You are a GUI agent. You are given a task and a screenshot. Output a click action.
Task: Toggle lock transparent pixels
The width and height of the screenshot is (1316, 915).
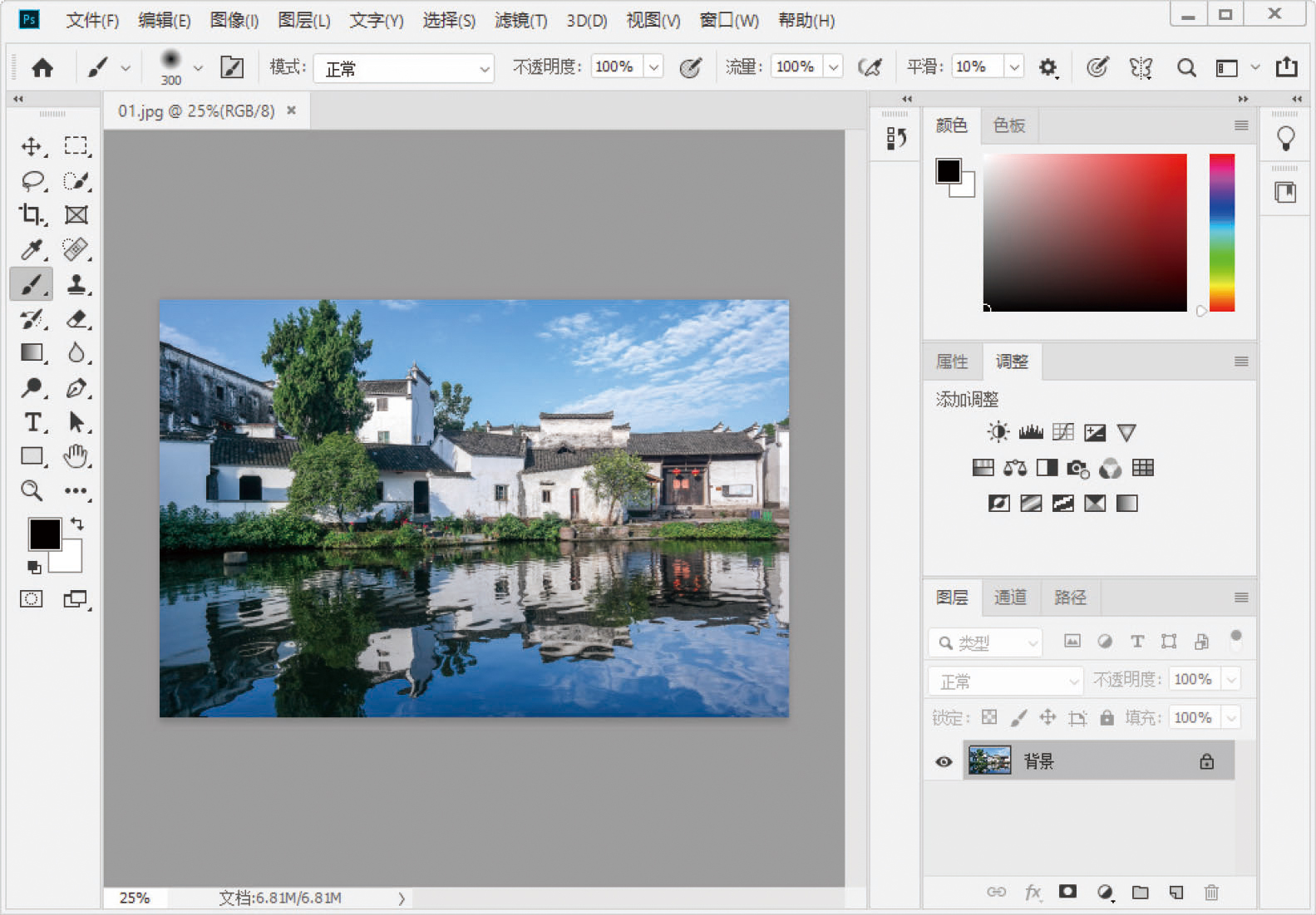(989, 717)
